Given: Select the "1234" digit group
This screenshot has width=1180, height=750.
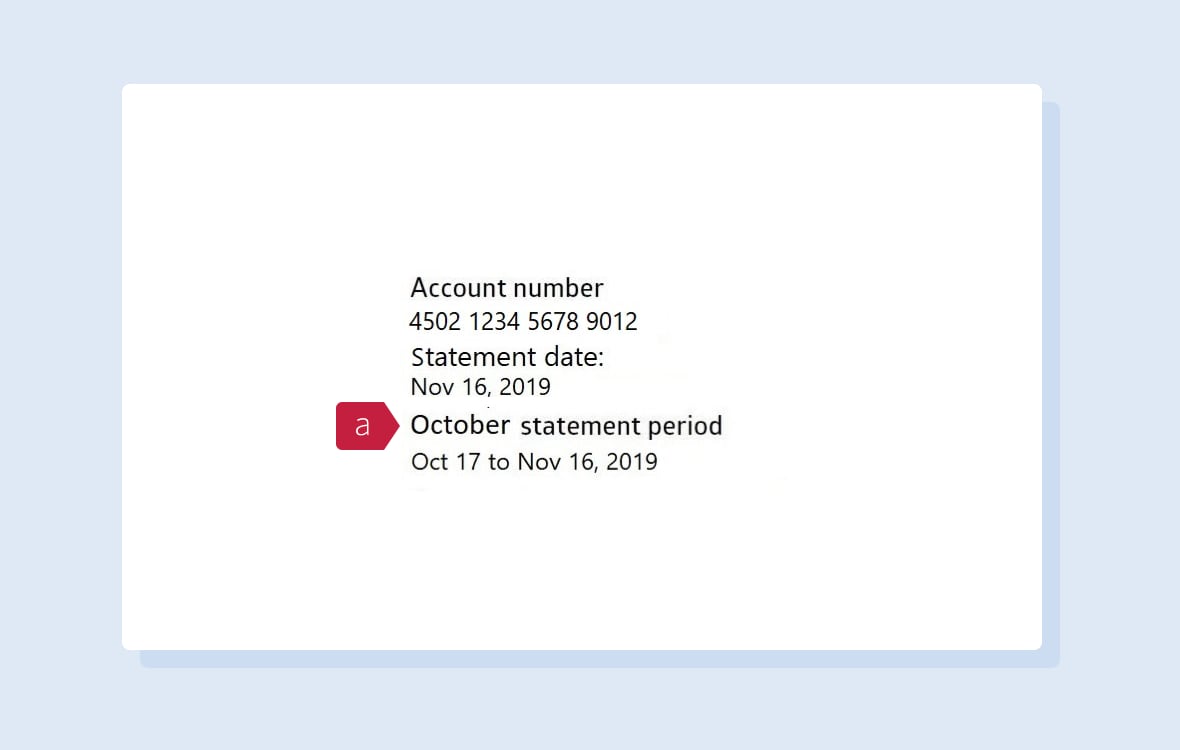Looking at the screenshot, I should (494, 322).
